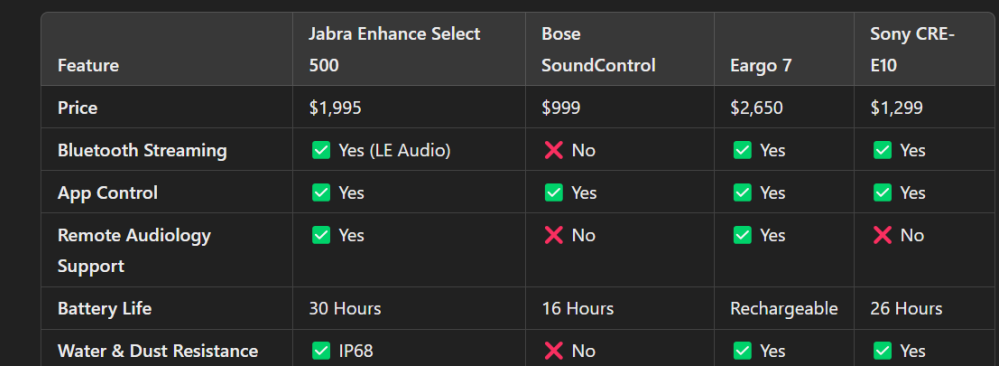Image resolution: width=999 pixels, height=366 pixels.
Task: Select the Jabra Enhance Select 500 column header
Action: pyautogui.click(x=408, y=49)
